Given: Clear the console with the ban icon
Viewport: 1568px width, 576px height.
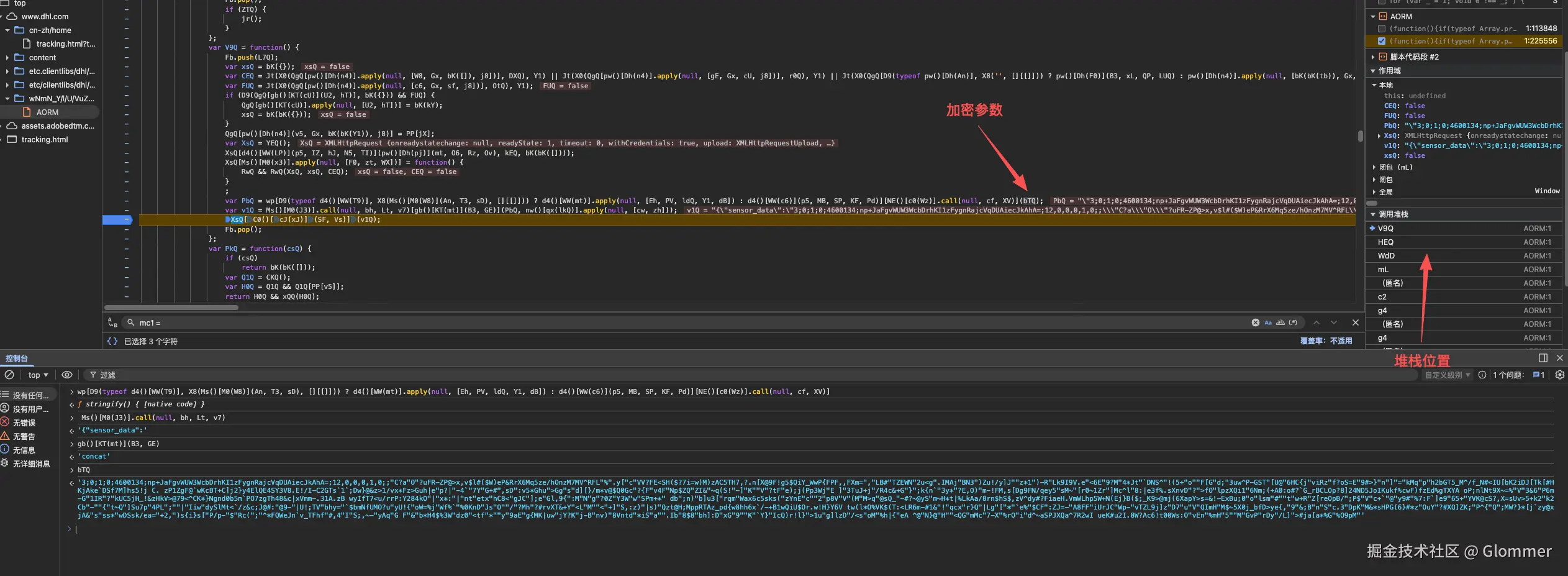Looking at the screenshot, I should click(x=9, y=375).
